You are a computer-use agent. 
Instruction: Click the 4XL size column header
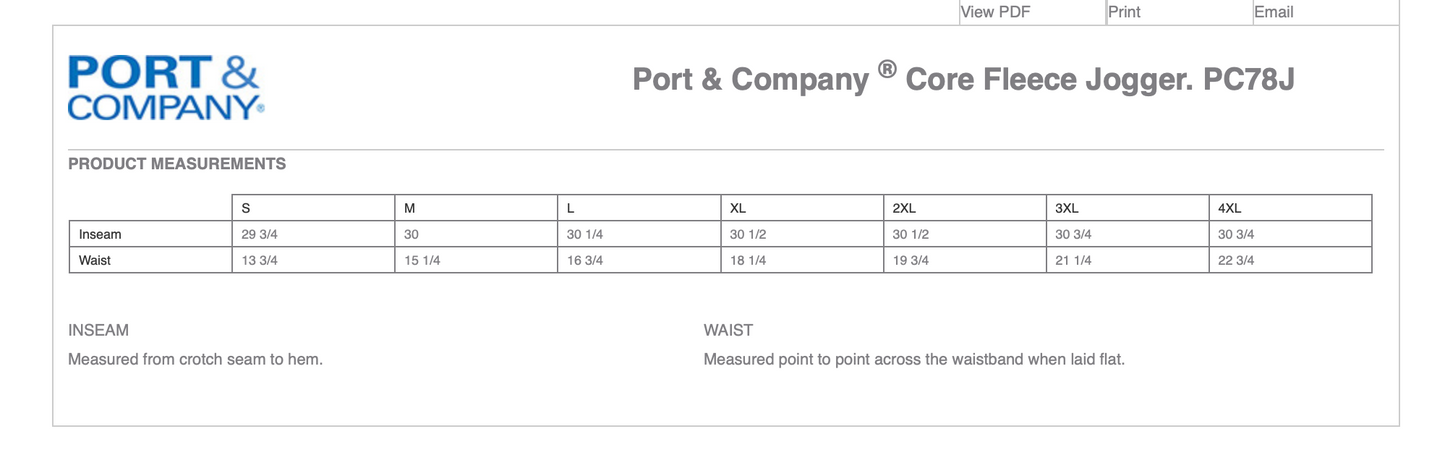point(1230,208)
